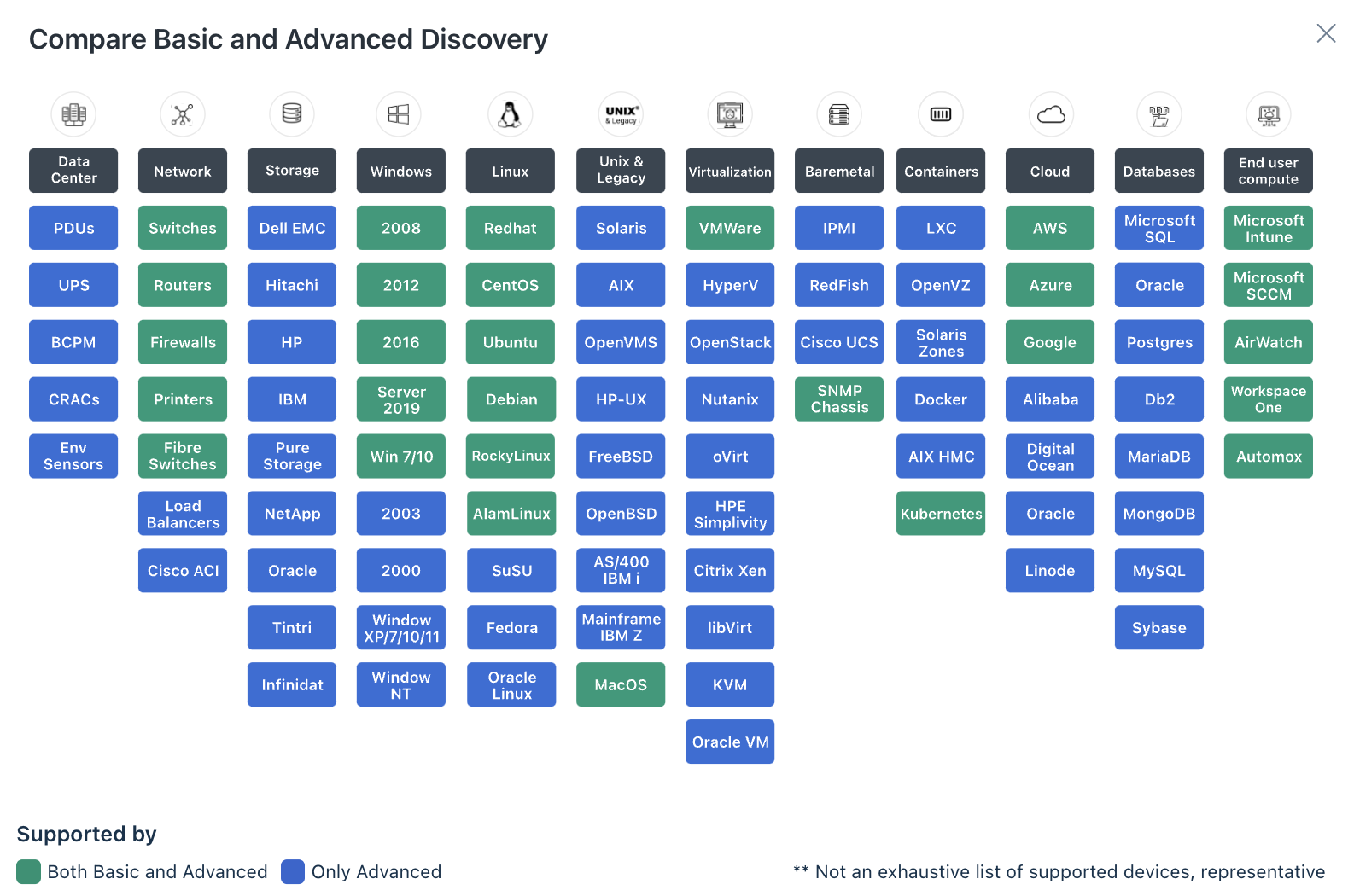Screen dimensions: 1354x896
Task: Click the PDUs tile
Action: click(x=73, y=228)
